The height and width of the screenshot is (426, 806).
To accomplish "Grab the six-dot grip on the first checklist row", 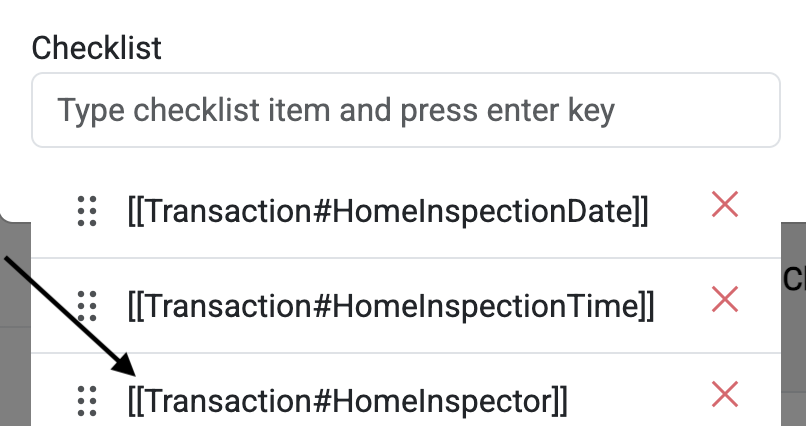I will tap(87, 211).
